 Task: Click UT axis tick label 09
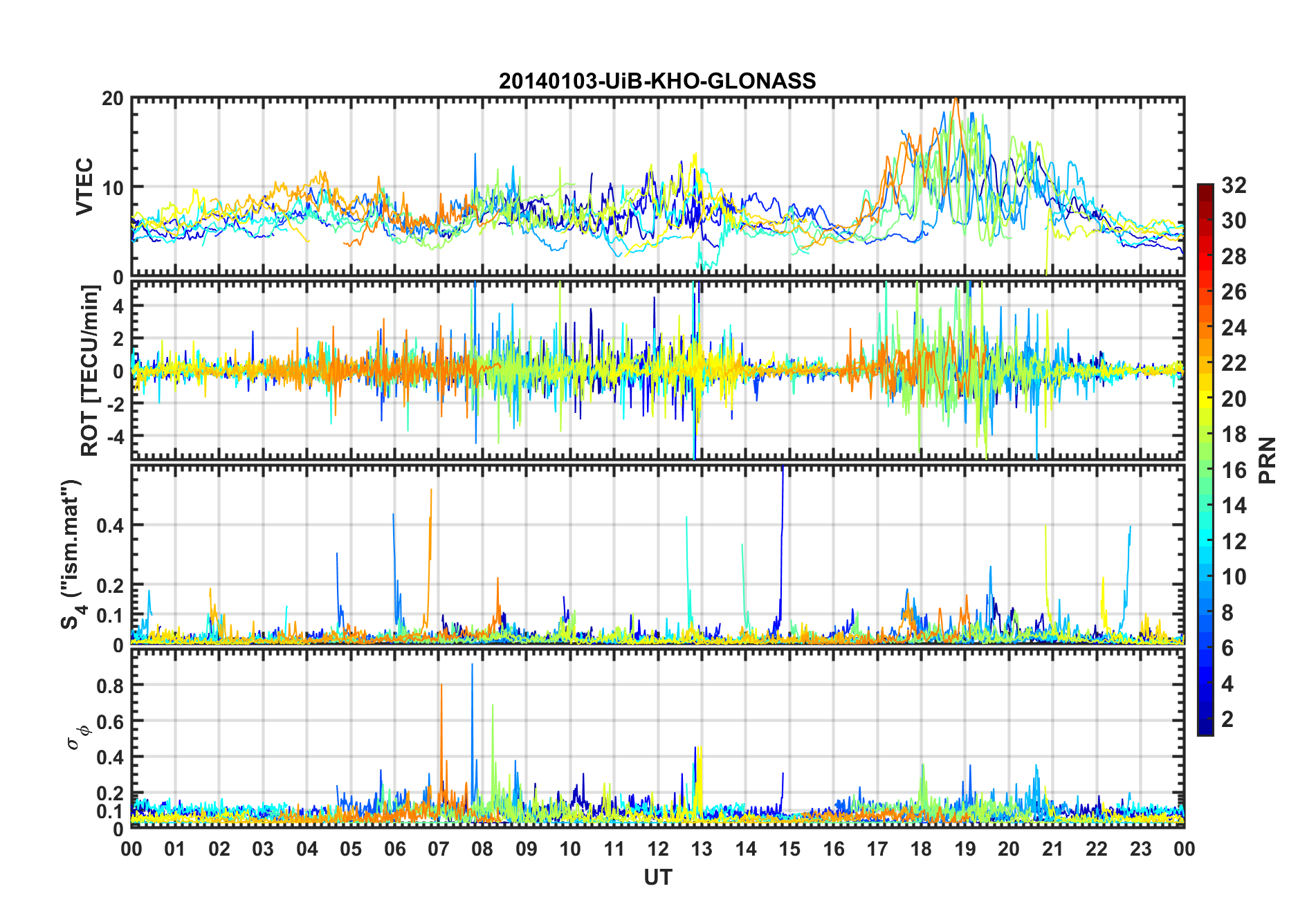pos(527,849)
